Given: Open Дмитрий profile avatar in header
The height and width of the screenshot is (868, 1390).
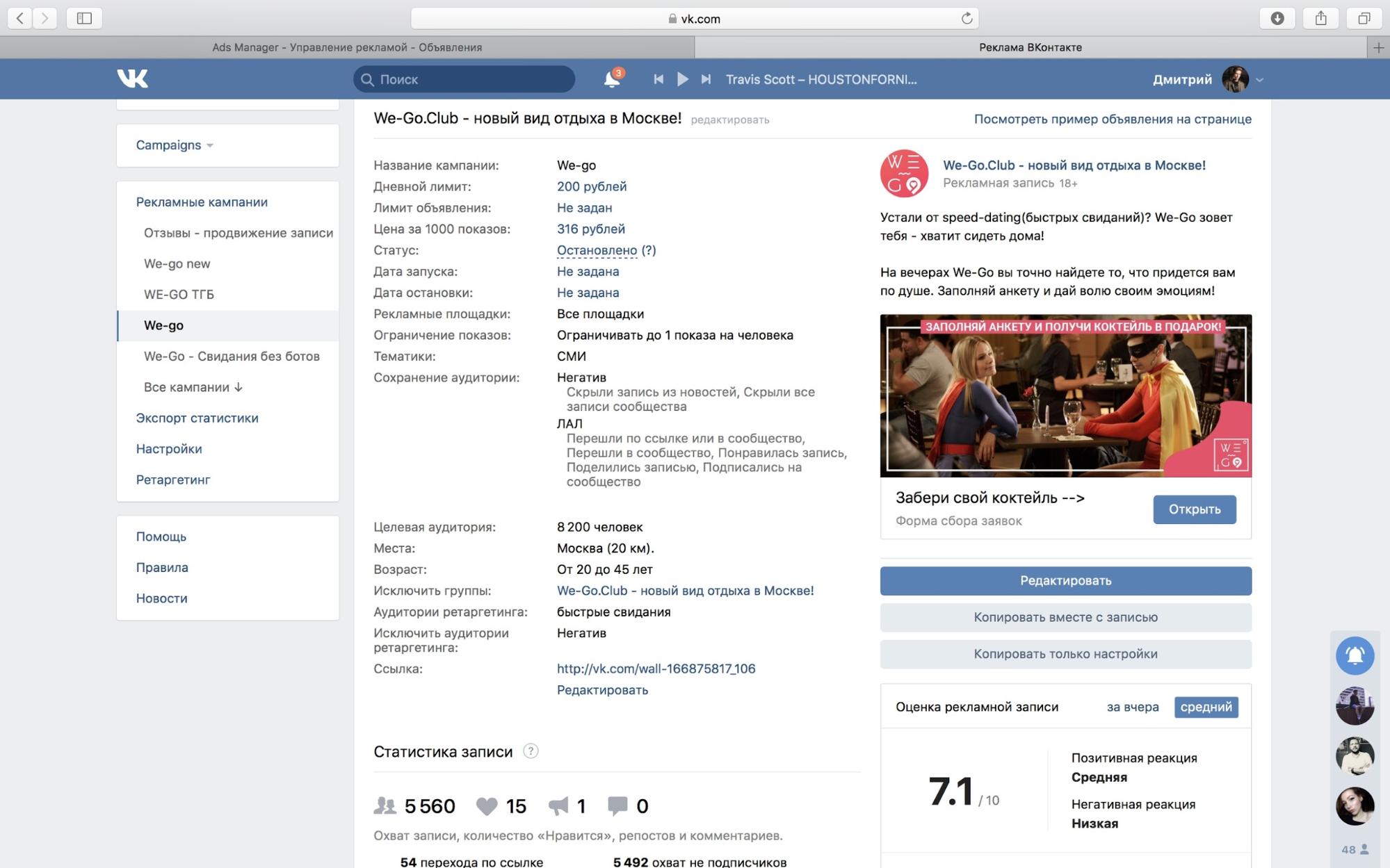Looking at the screenshot, I should click(x=1236, y=79).
